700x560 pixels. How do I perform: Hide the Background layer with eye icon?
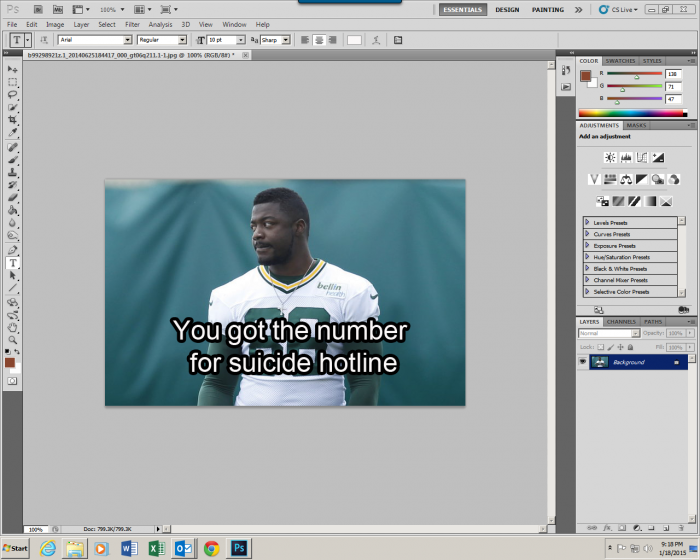(584, 362)
